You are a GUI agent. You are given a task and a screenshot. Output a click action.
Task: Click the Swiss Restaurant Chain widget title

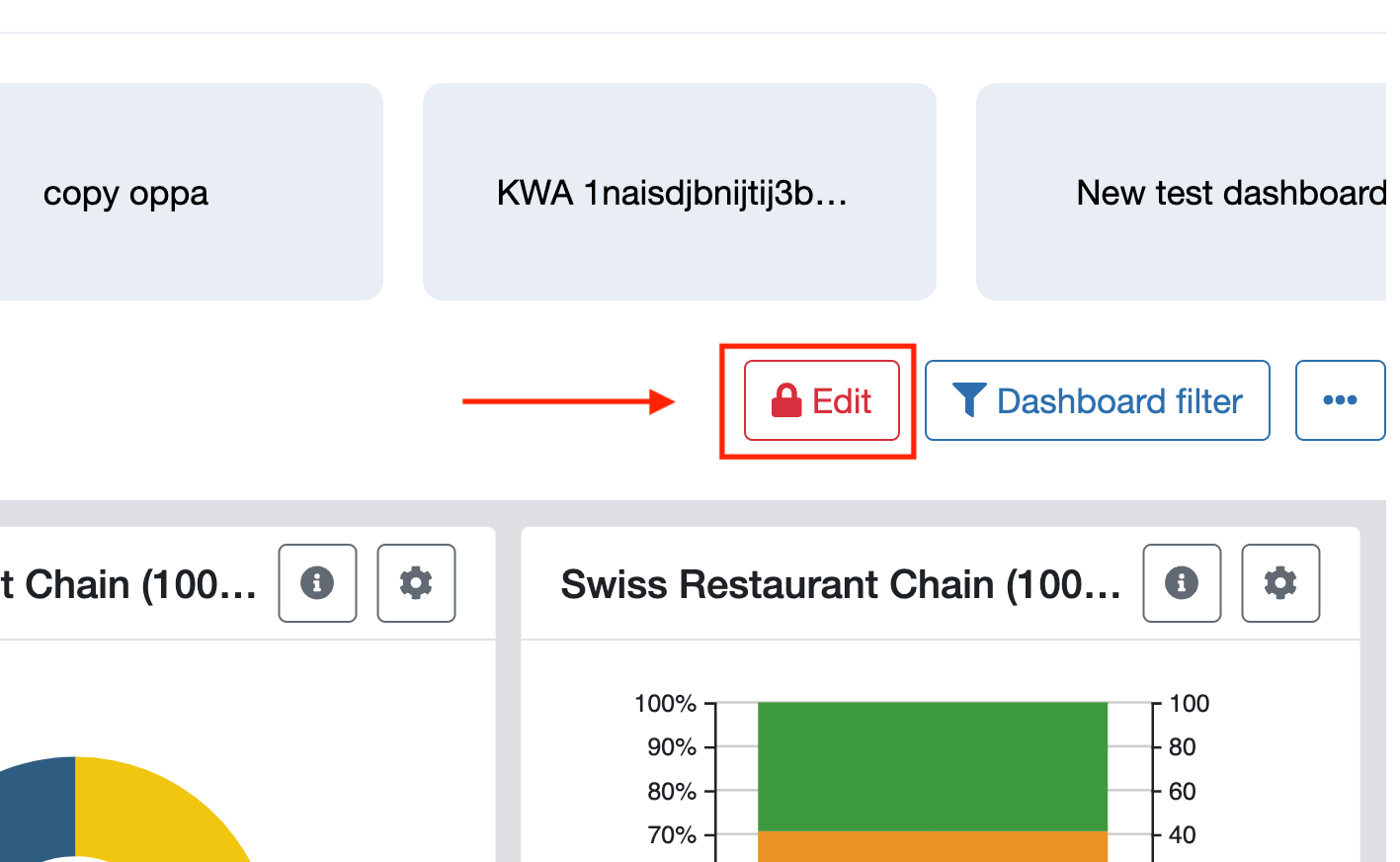pos(841,584)
